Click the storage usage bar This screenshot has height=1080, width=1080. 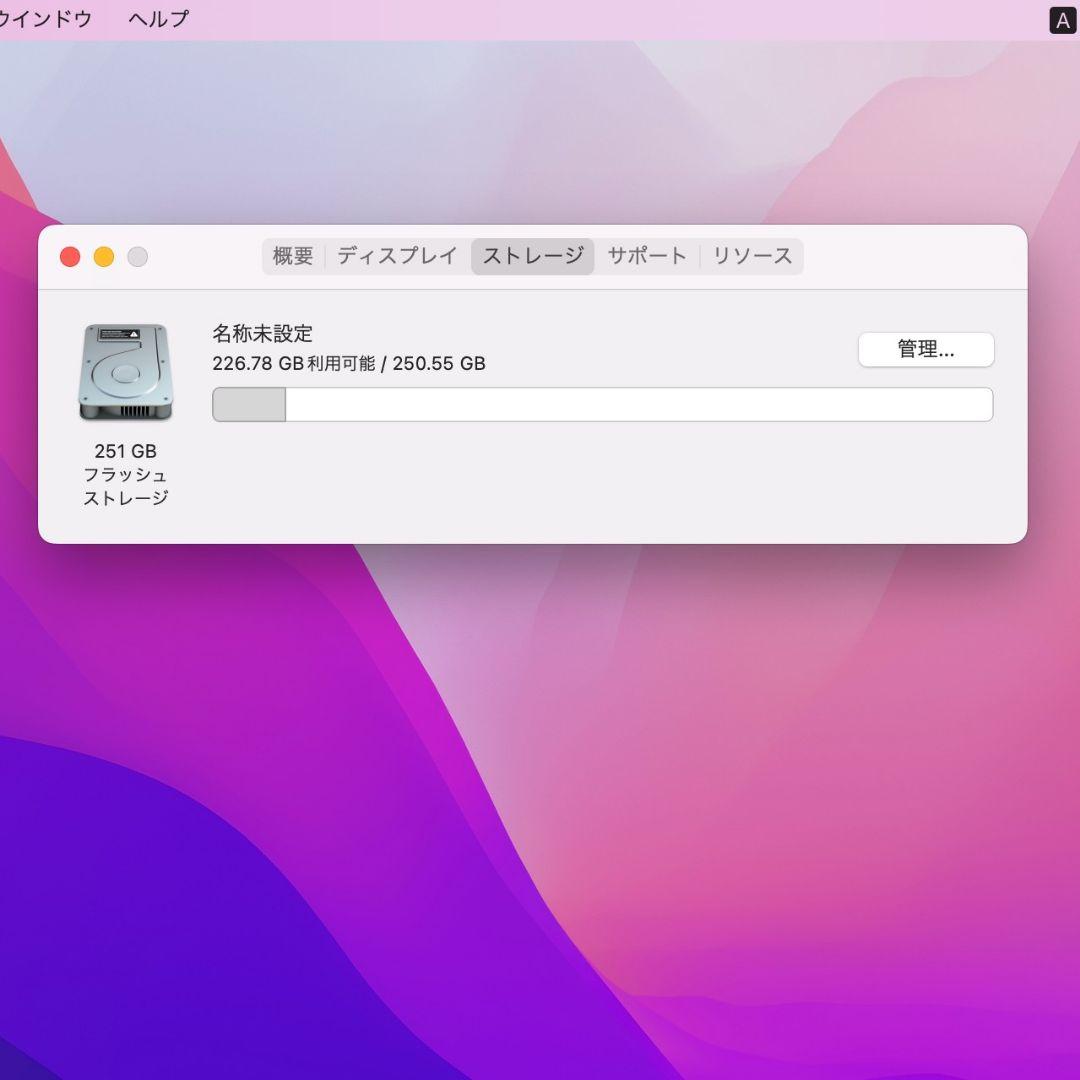(602, 404)
